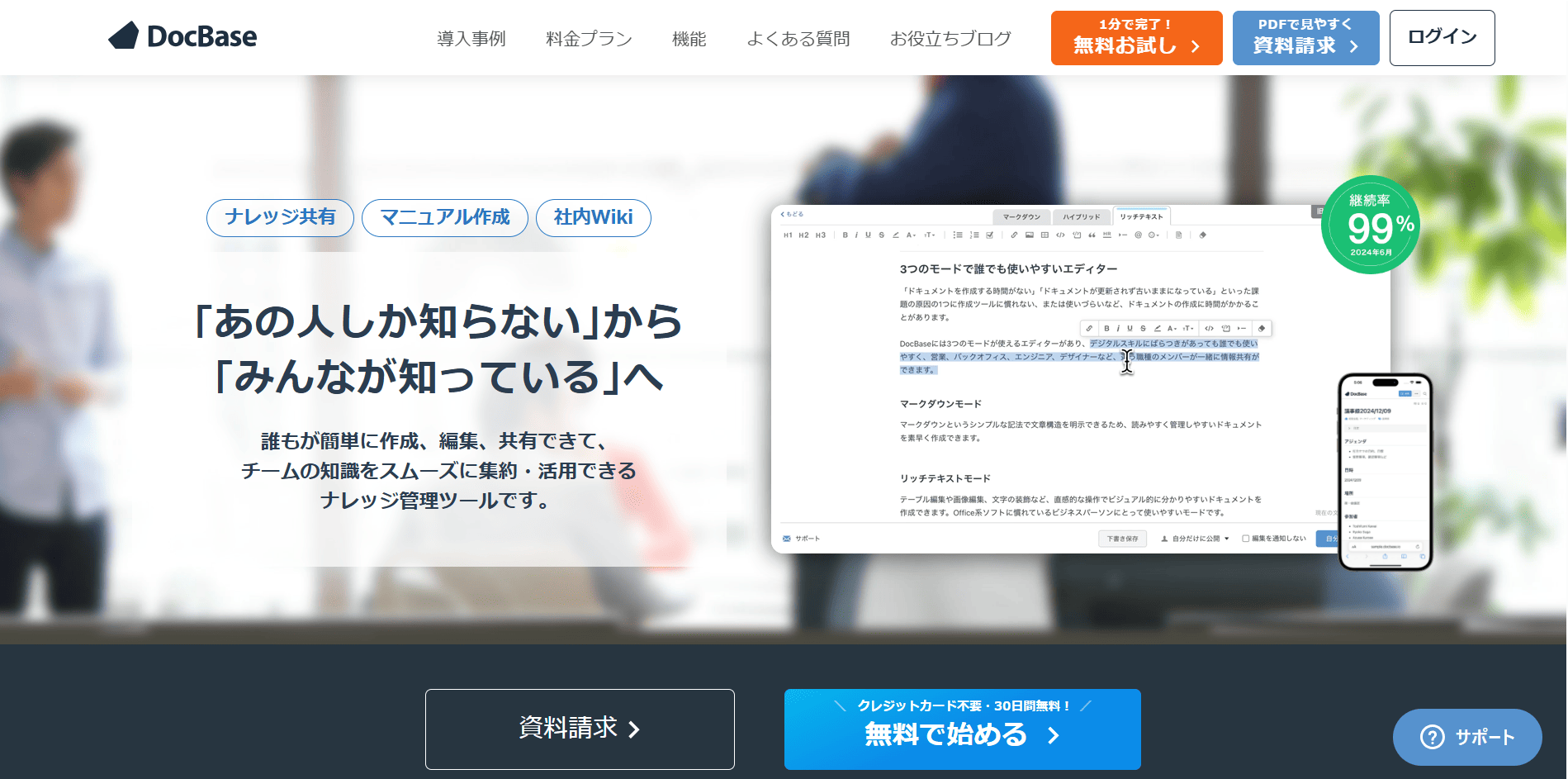Click the smartphone app preview image

tap(1386, 472)
